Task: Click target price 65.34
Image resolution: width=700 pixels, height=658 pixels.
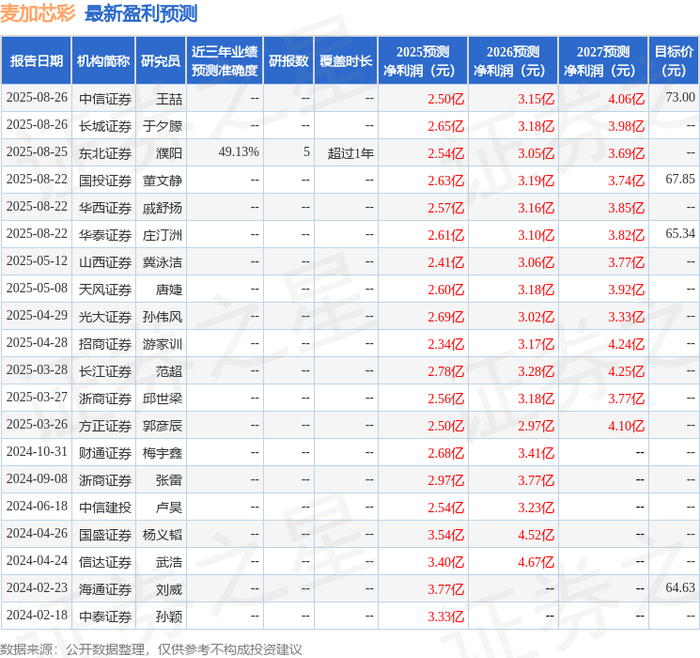Action: click(x=680, y=234)
